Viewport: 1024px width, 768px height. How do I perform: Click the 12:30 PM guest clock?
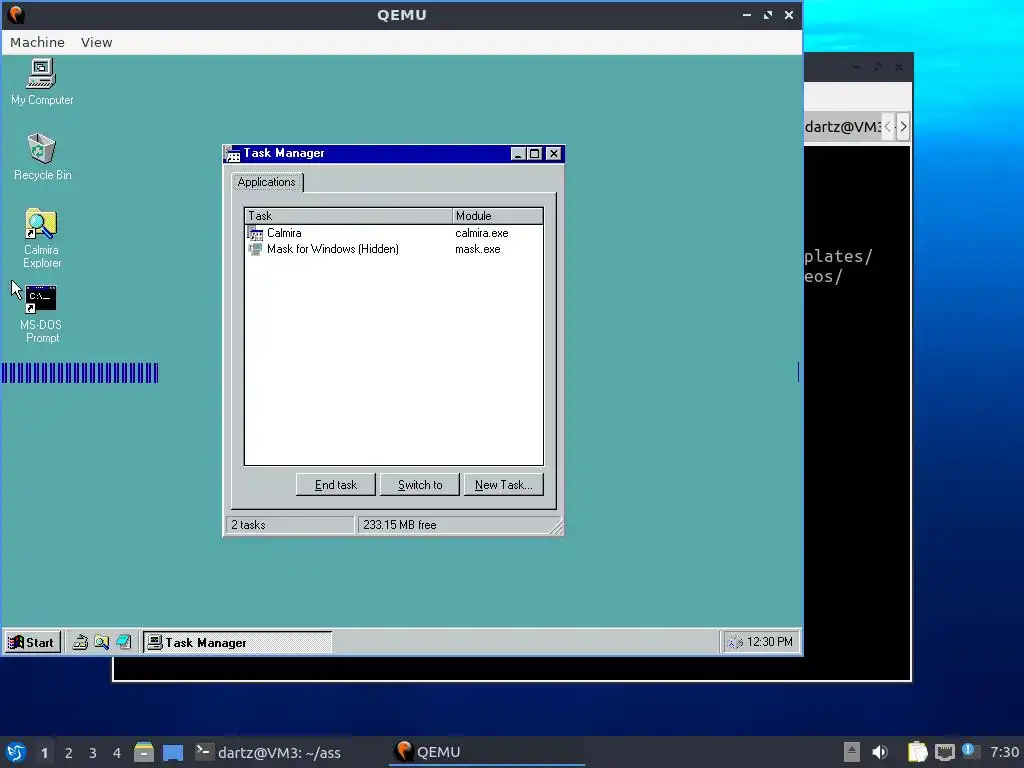pos(769,642)
